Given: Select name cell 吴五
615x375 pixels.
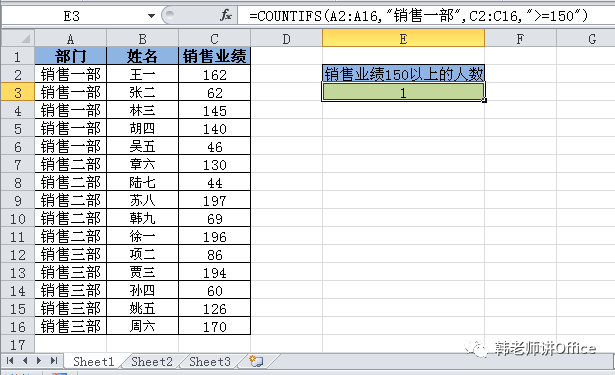Looking at the screenshot, I should click(x=142, y=146).
